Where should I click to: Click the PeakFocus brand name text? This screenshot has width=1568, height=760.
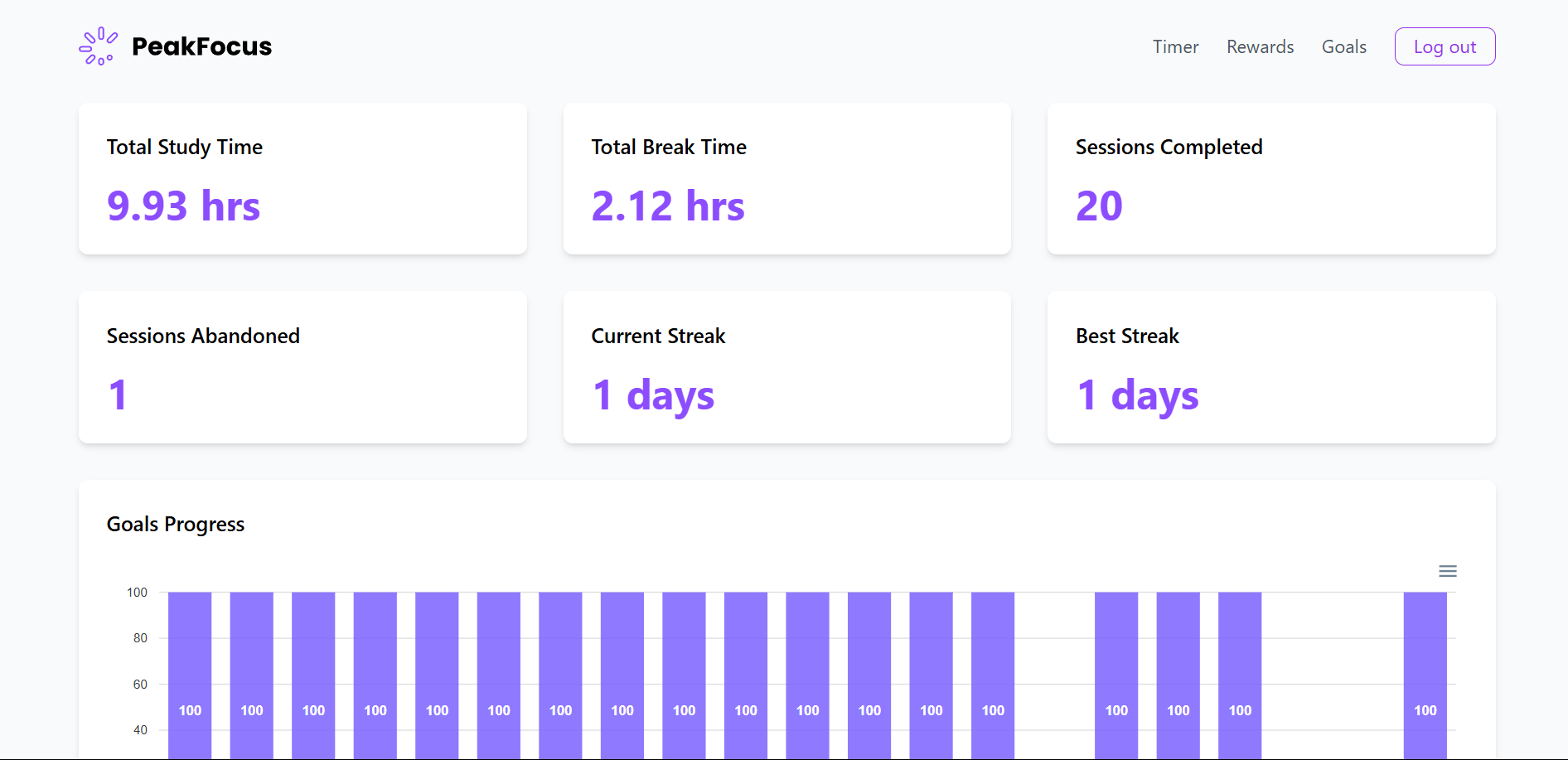pos(201,46)
